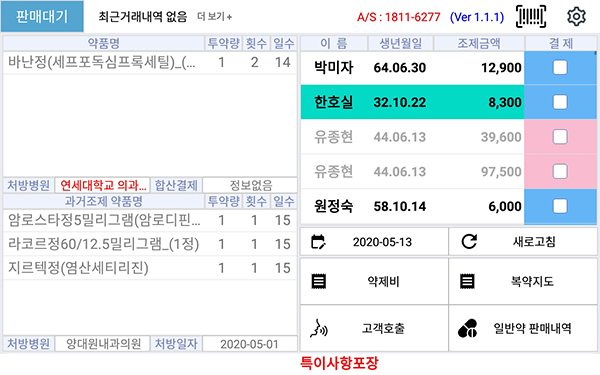The height and width of the screenshot is (375, 600).
Task: Click the document icon next to 복약지도
Action: 467,281
